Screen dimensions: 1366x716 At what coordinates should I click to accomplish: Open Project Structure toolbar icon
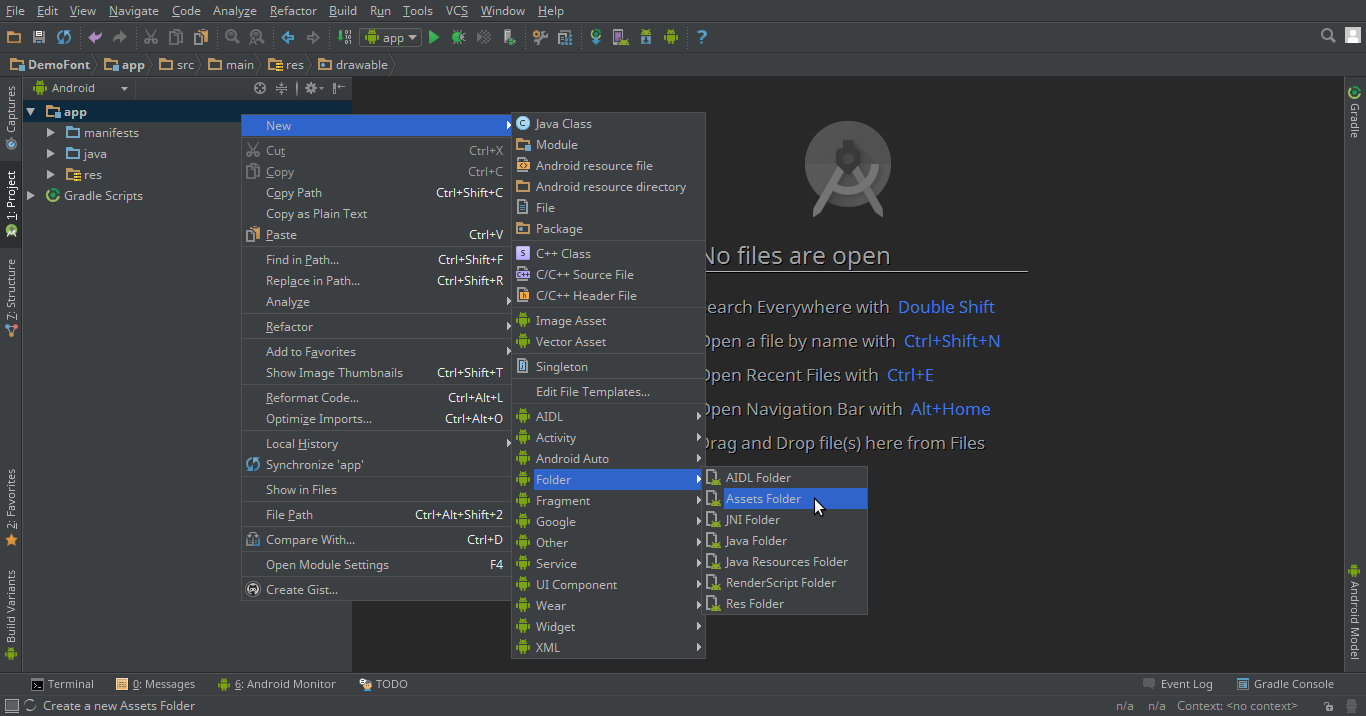(x=565, y=37)
